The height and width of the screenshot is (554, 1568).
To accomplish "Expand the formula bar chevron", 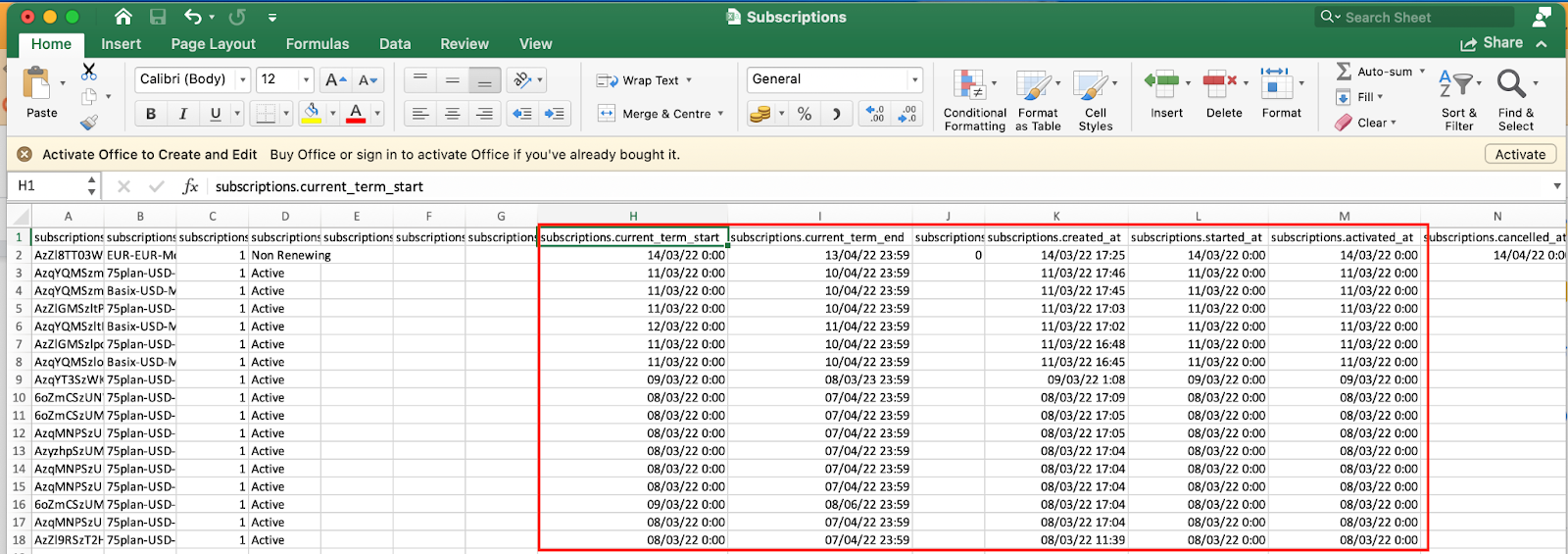I will (x=1557, y=186).
